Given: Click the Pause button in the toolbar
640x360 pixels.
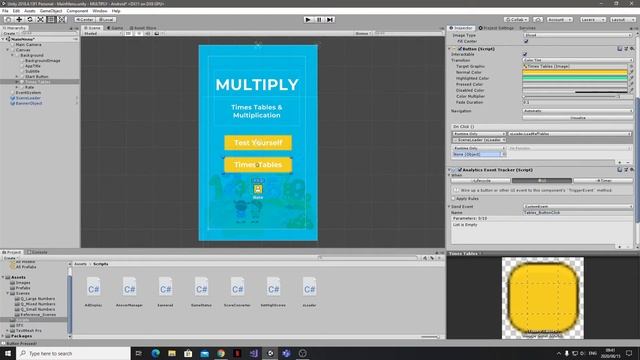Looking at the screenshot, I should 319,20.
